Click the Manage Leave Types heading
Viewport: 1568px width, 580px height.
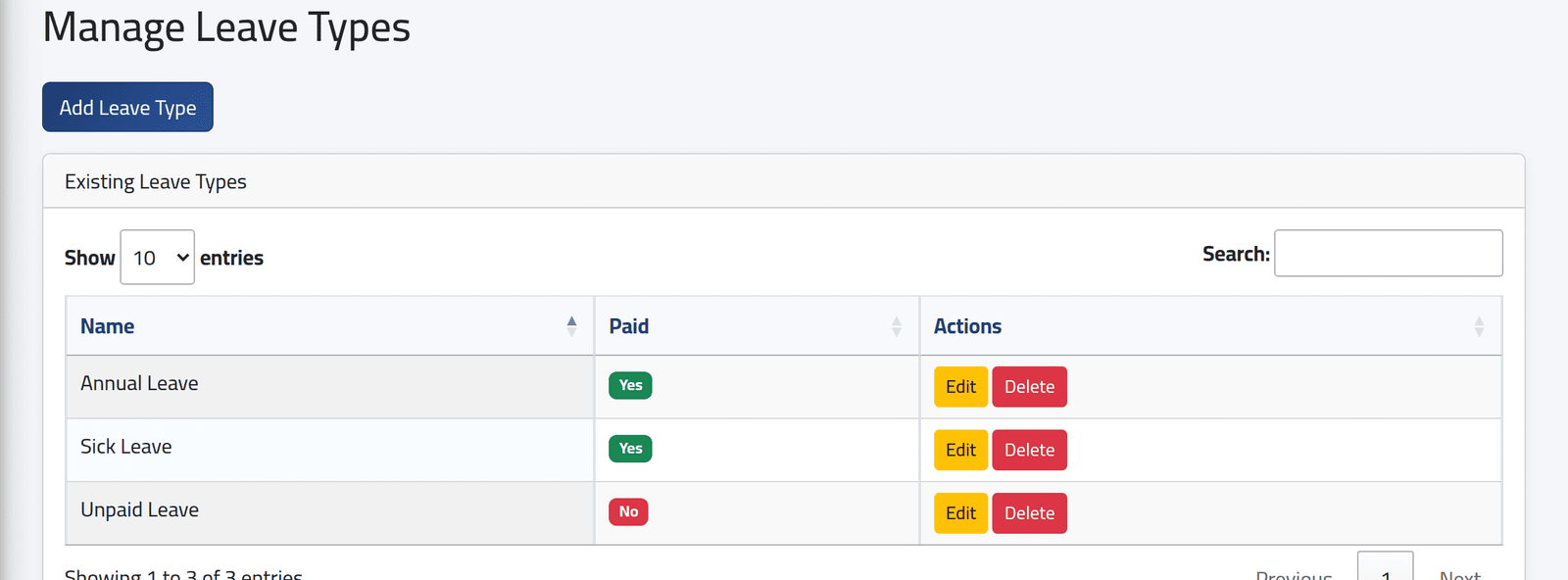click(x=226, y=27)
